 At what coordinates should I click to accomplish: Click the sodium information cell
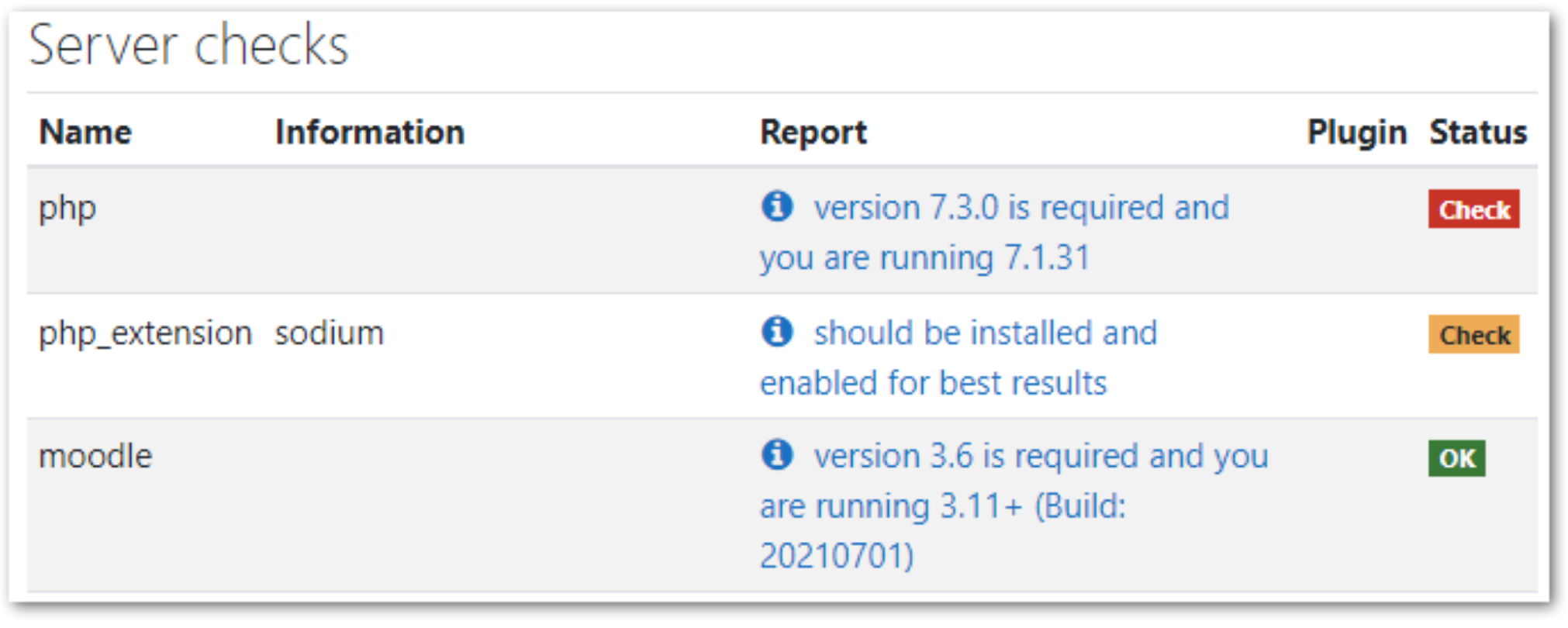pyautogui.click(x=329, y=333)
